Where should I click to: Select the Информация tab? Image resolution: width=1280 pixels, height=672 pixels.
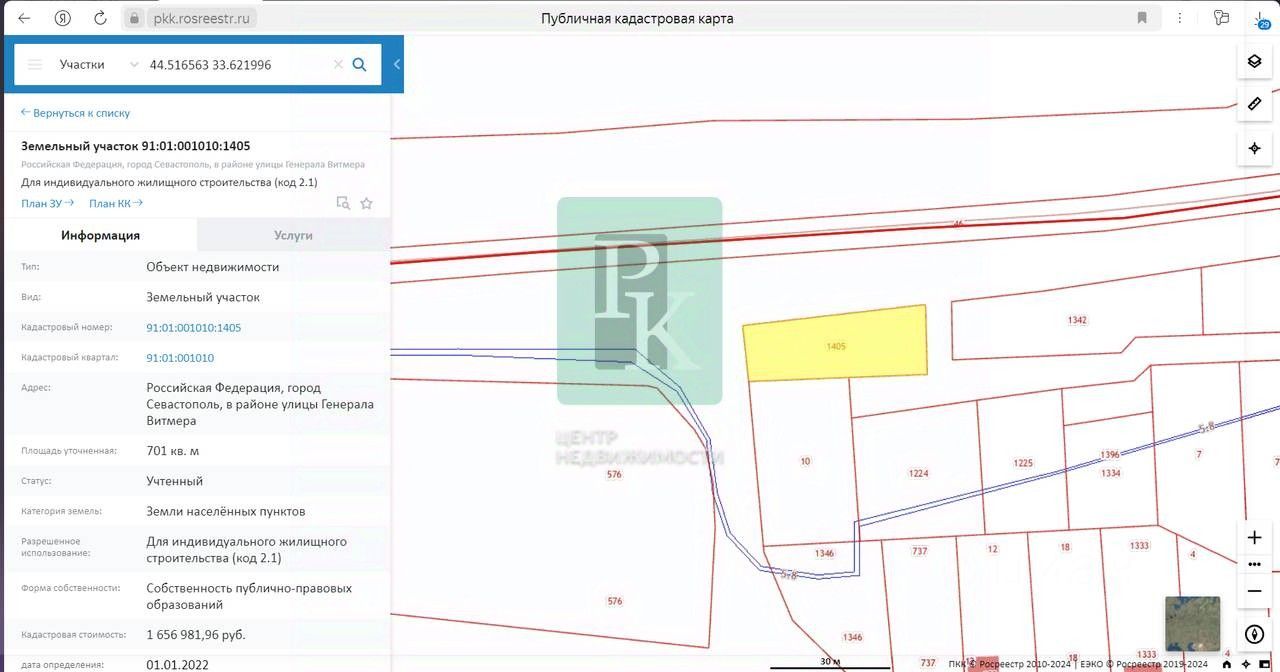coord(100,235)
